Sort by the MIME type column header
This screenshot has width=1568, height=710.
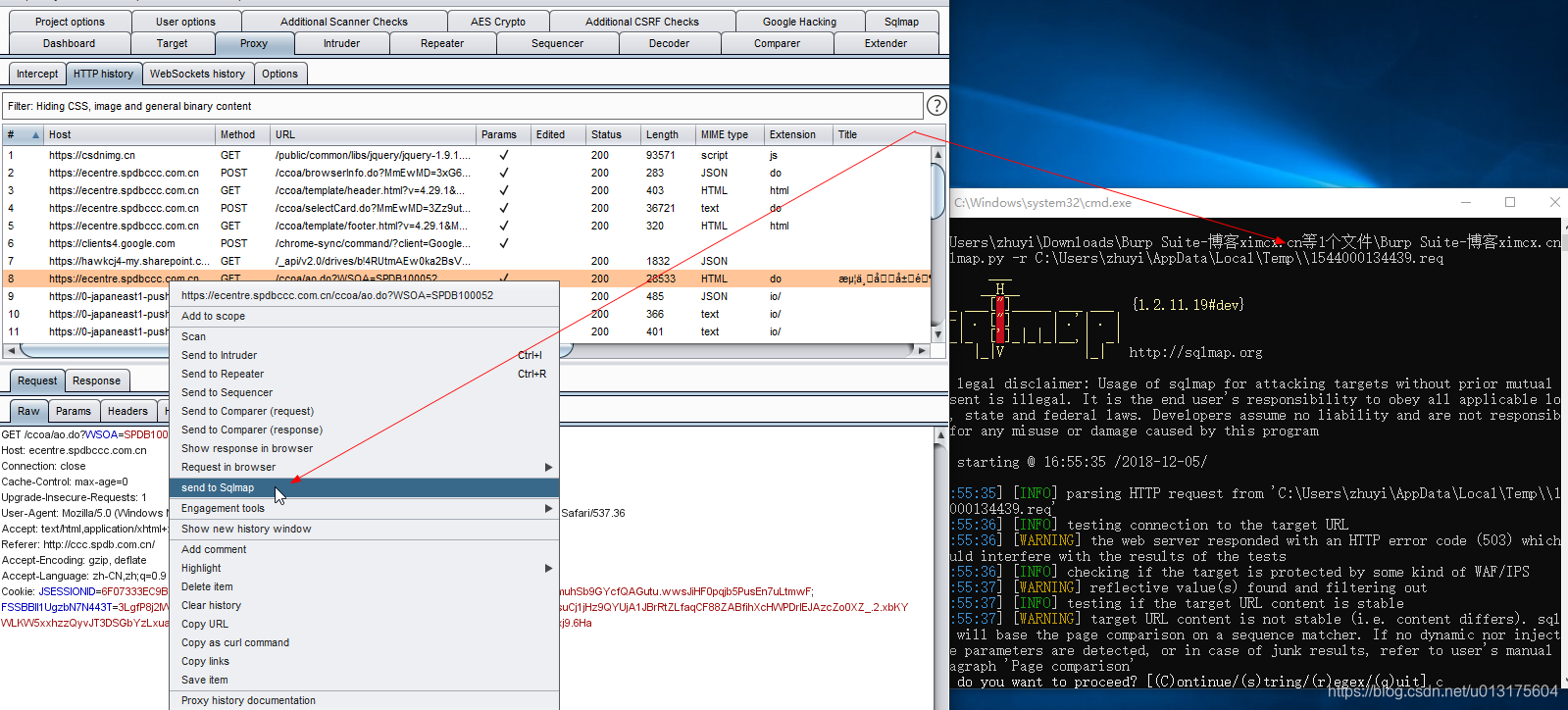click(x=731, y=135)
